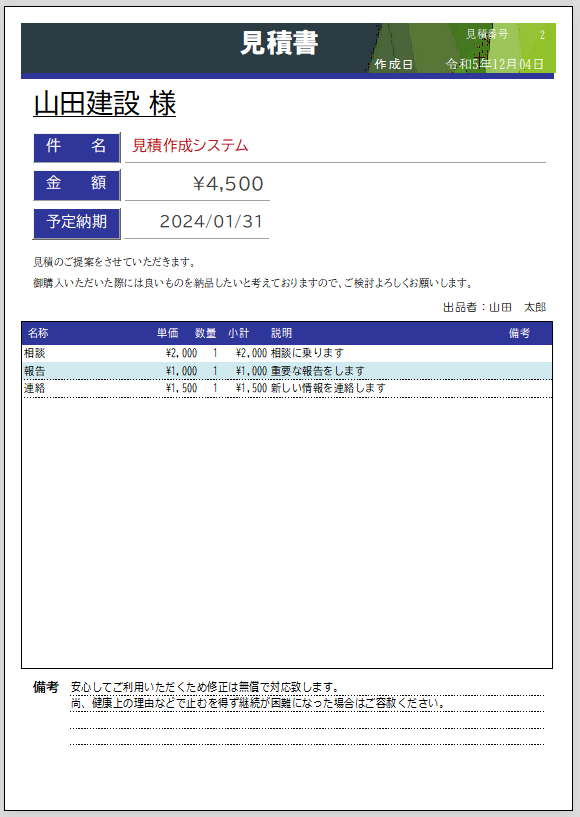The width and height of the screenshot is (580, 817).
Task: Click the line 見積のご提案をさせていただきます。
Action: coord(114,262)
